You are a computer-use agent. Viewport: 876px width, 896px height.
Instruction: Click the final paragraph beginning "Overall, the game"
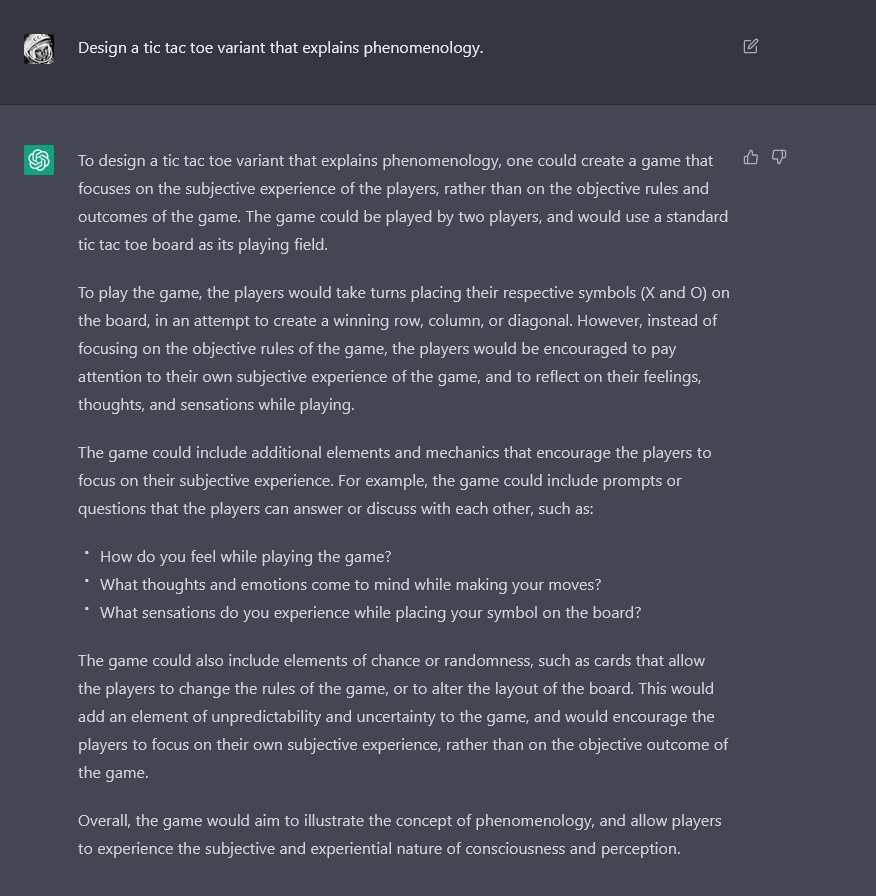(400, 834)
